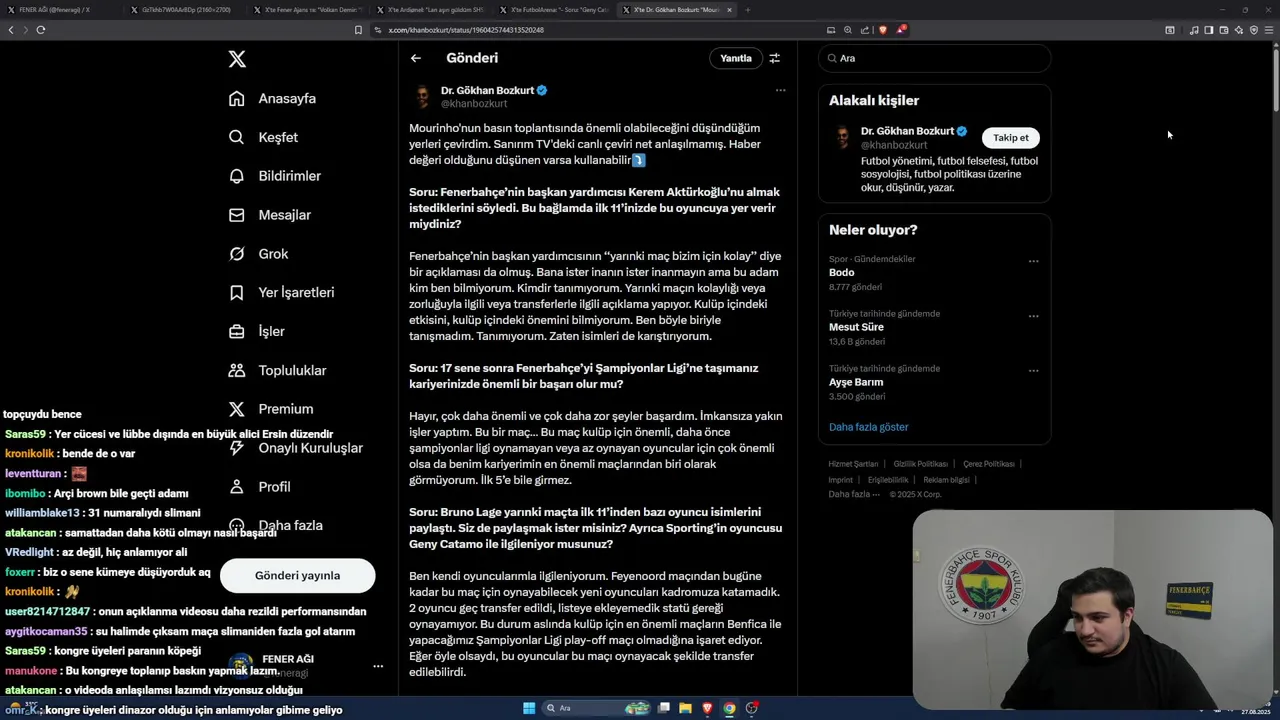Click the Anasayfa house icon
Screen dimensions: 1280x720
coord(237,99)
